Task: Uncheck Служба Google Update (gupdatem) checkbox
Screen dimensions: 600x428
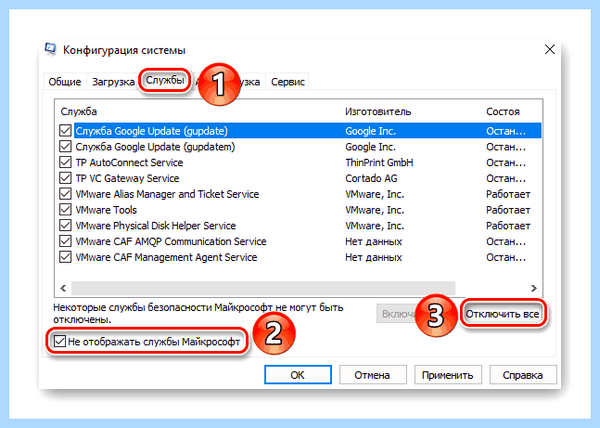Action: coord(65,146)
